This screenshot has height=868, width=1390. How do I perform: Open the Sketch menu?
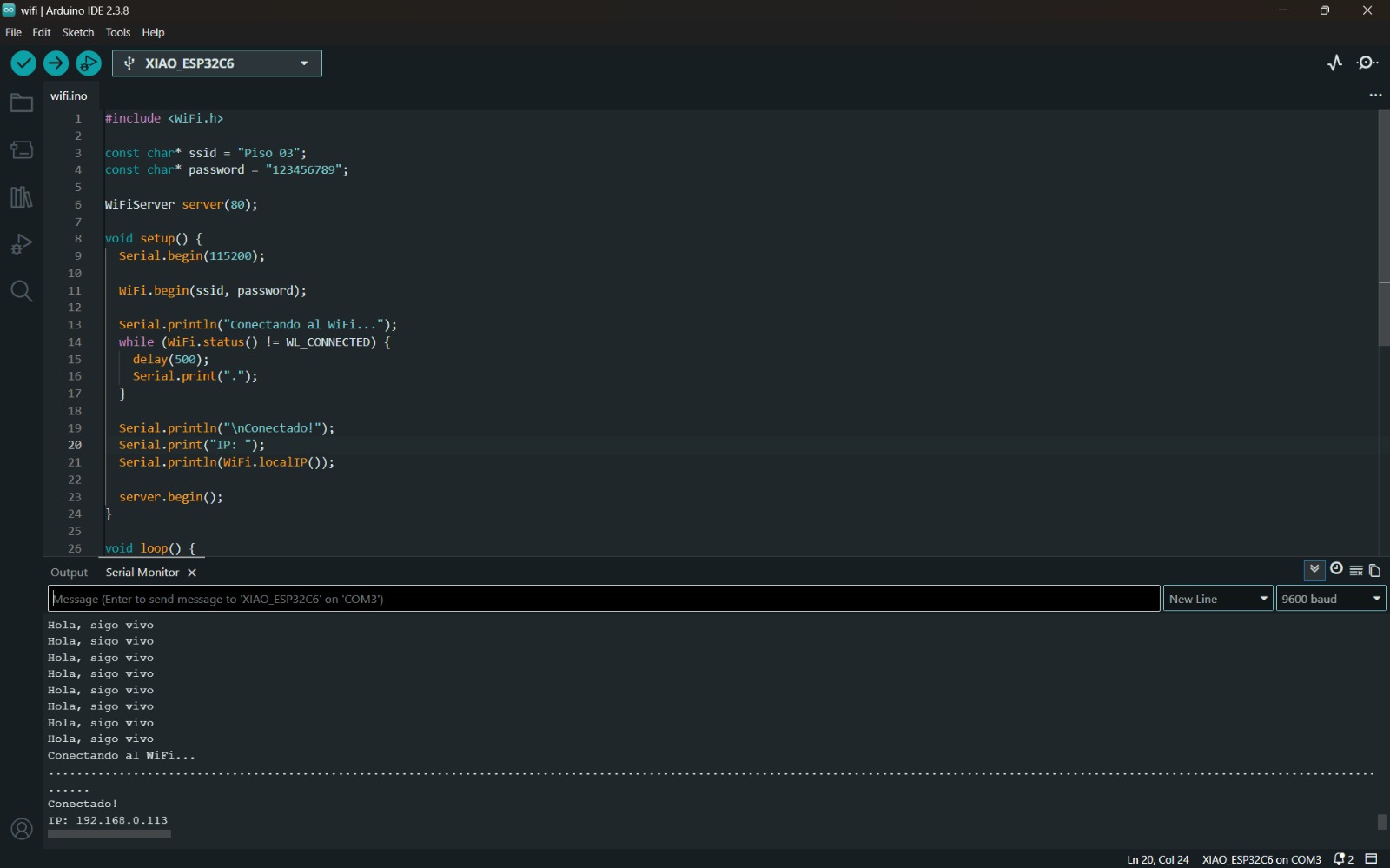tap(77, 32)
